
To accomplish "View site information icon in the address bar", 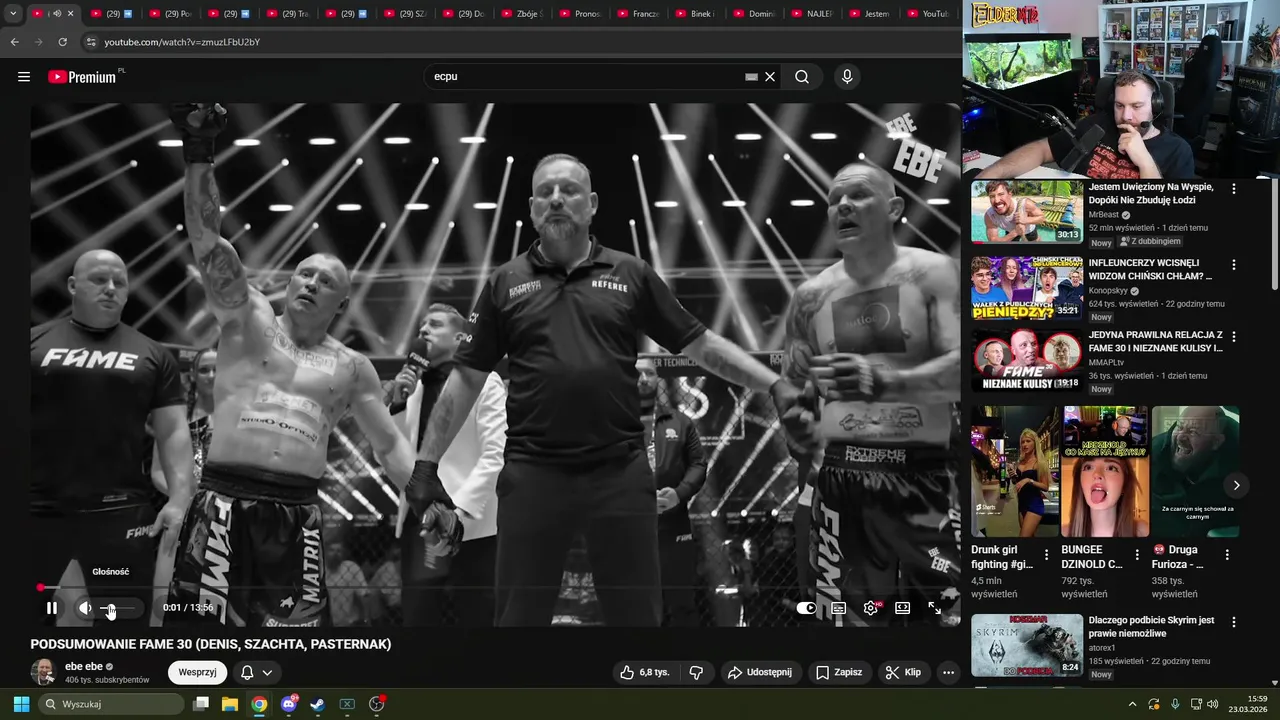I will 91,42.
